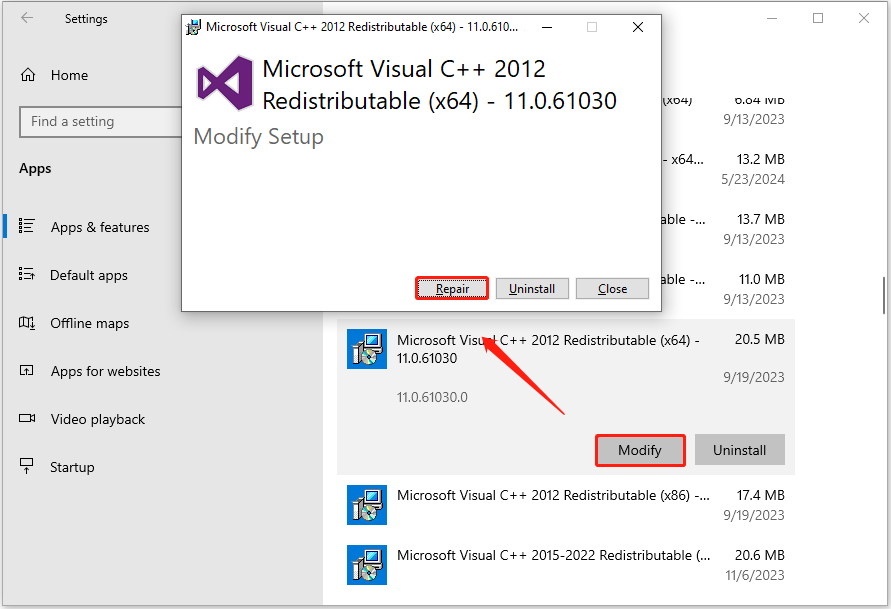Click the Apps & features list icon
Screen dimensions: 891x609
(x=27, y=227)
